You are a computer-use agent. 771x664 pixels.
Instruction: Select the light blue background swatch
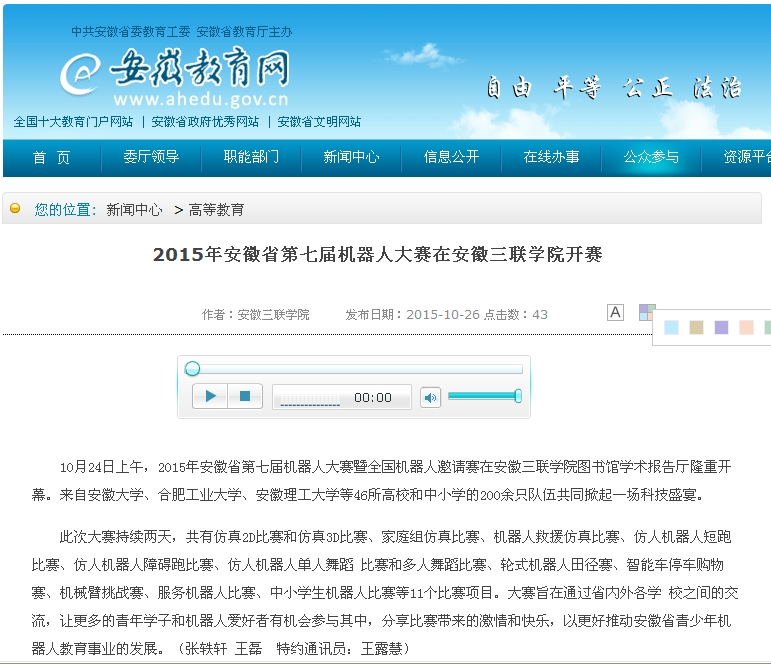coord(671,327)
